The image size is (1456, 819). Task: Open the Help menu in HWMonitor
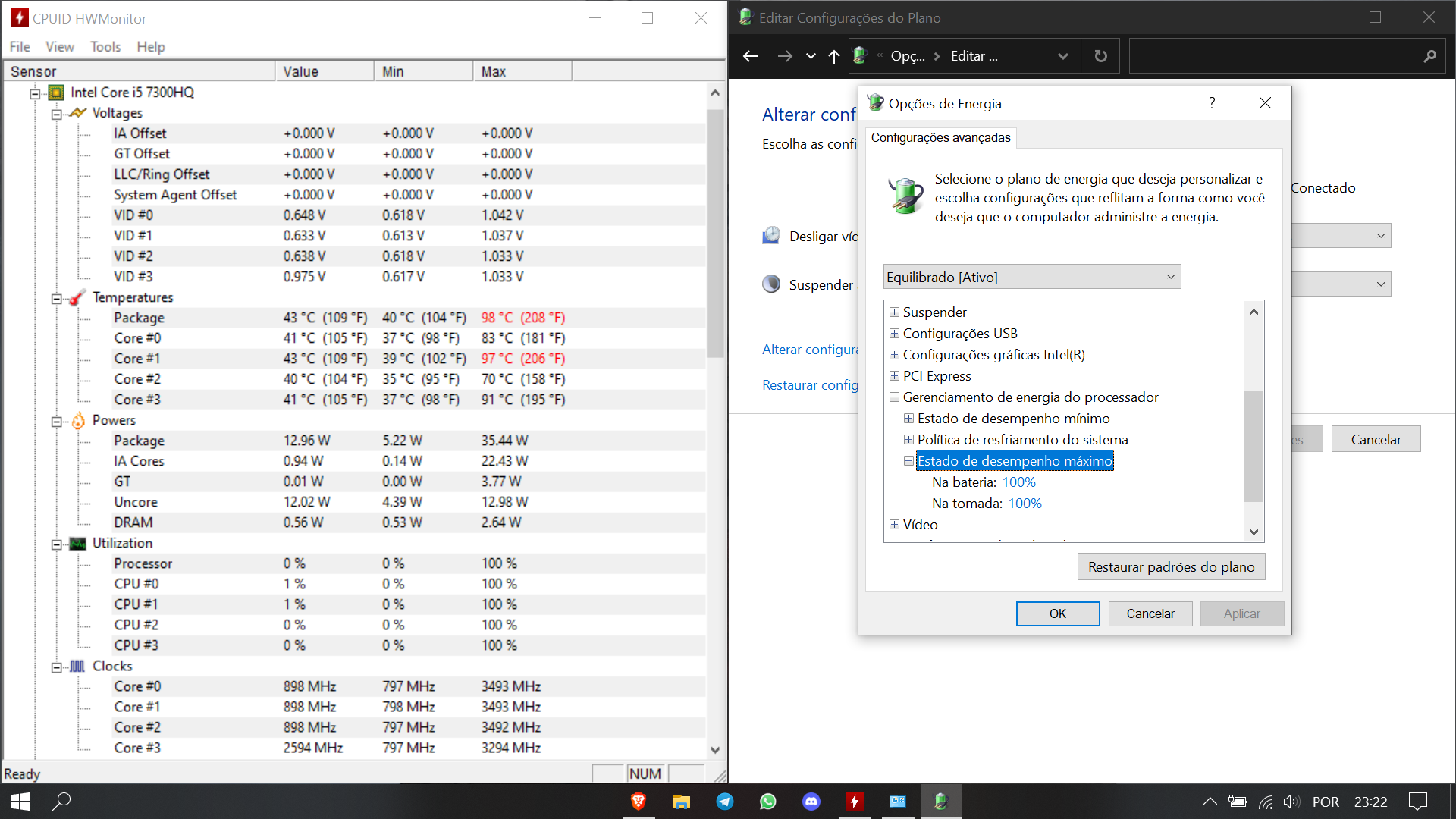(x=151, y=47)
